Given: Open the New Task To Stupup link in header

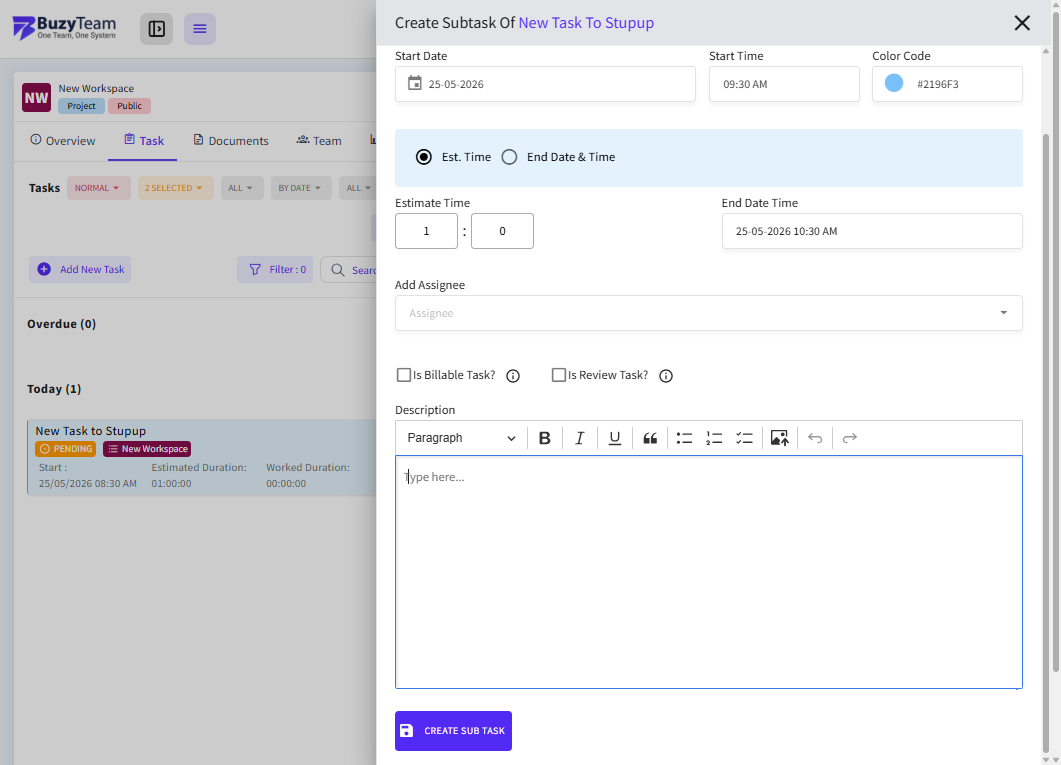Looking at the screenshot, I should (x=586, y=23).
